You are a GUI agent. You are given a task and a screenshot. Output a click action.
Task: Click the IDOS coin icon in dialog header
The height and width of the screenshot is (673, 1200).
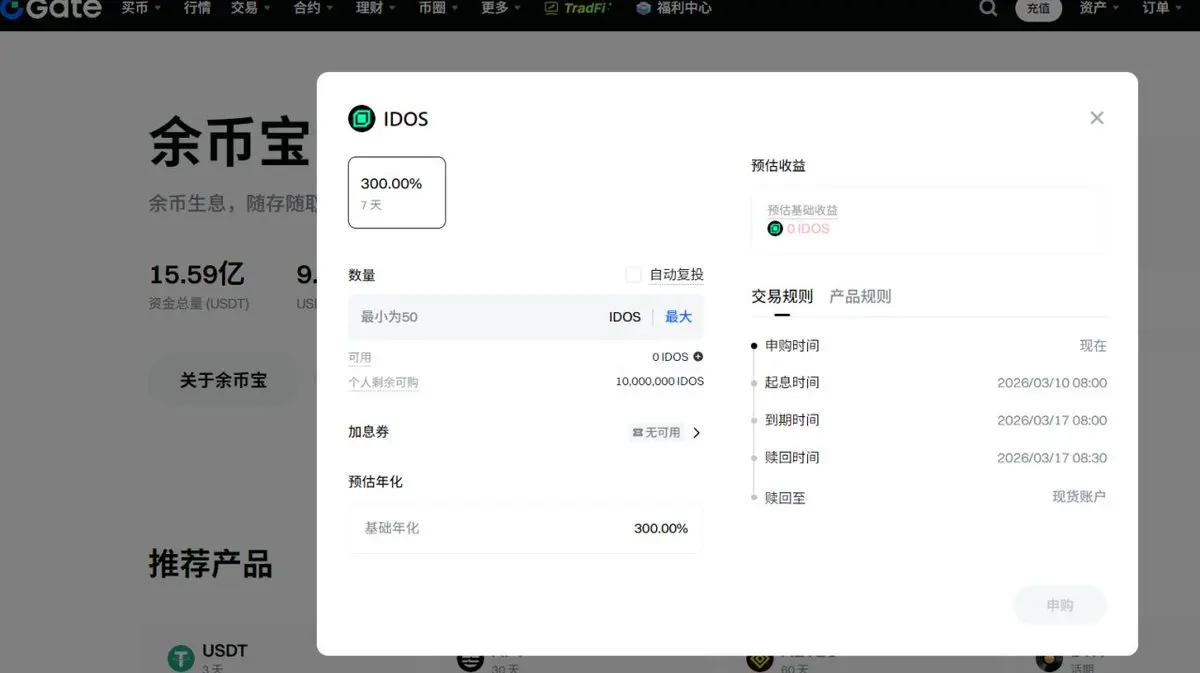pos(361,119)
